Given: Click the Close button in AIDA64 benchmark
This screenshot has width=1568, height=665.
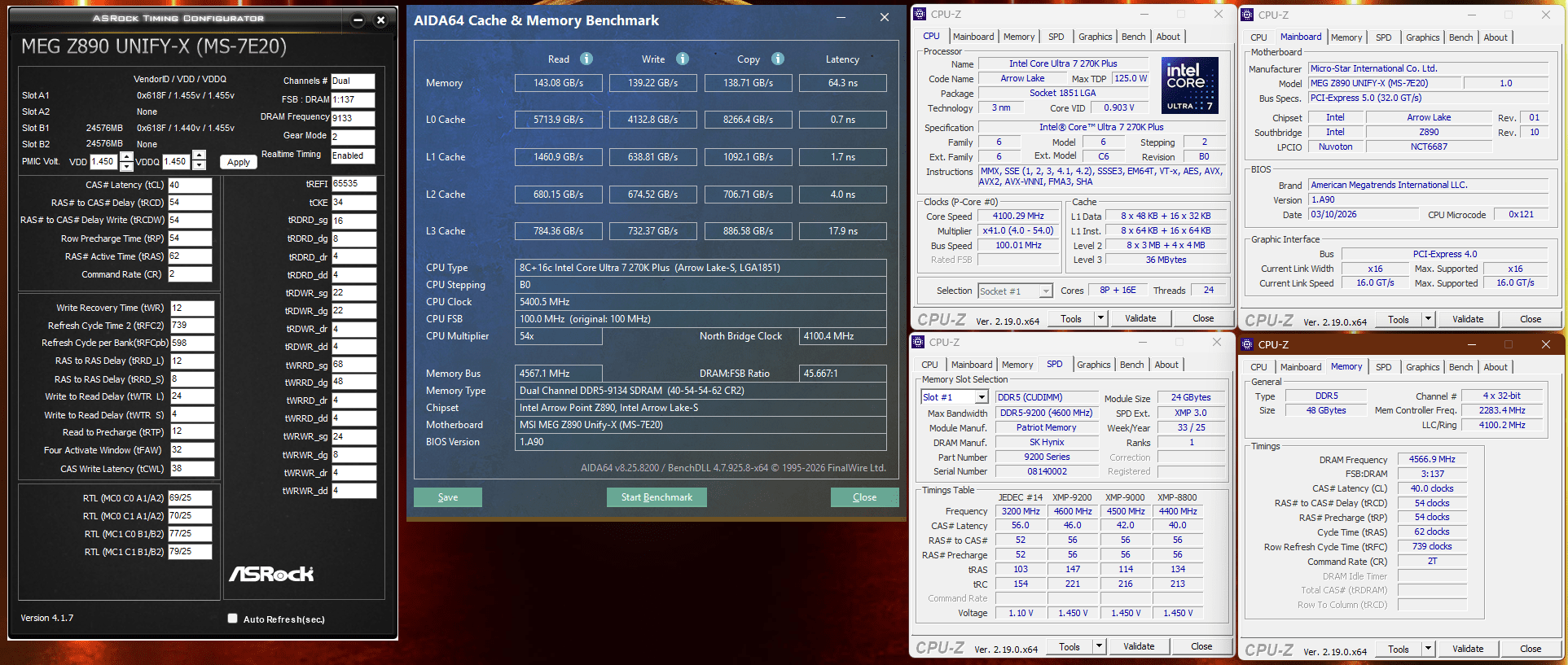Looking at the screenshot, I should point(864,497).
